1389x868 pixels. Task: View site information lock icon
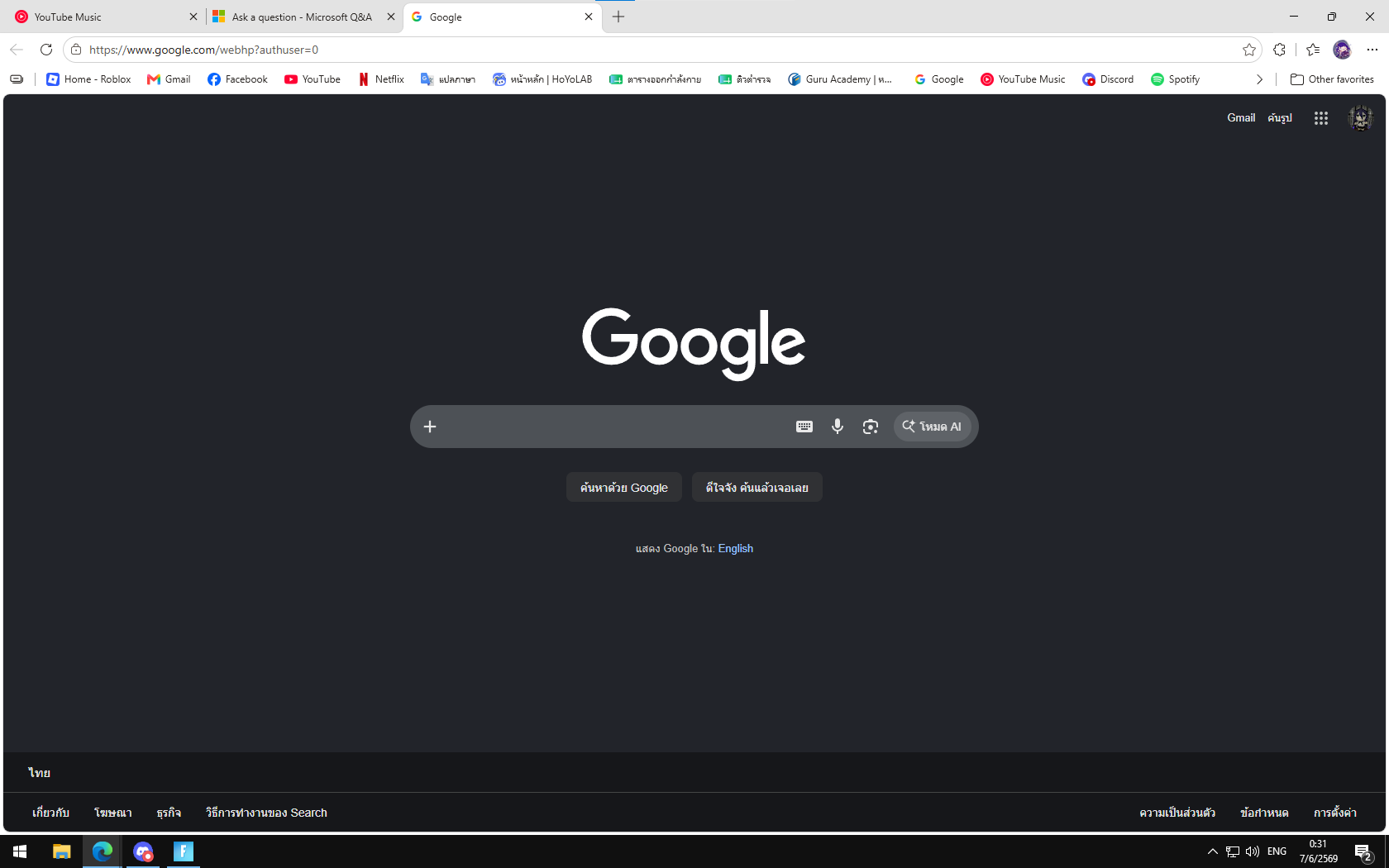[x=76, y=50]
